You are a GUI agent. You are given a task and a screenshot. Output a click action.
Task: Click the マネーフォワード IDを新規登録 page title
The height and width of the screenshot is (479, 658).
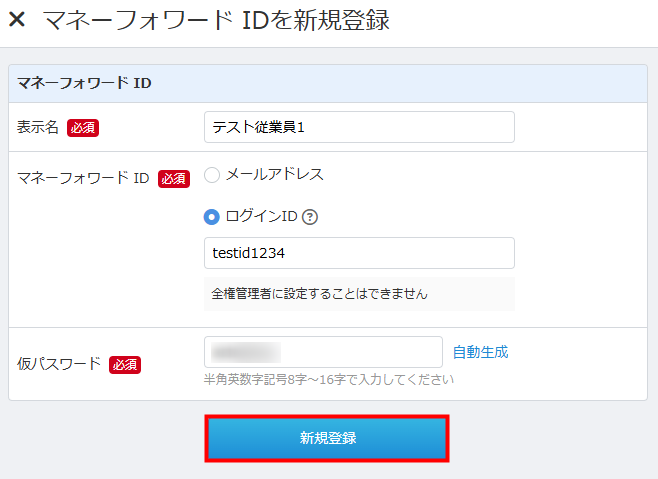(216, 19)
